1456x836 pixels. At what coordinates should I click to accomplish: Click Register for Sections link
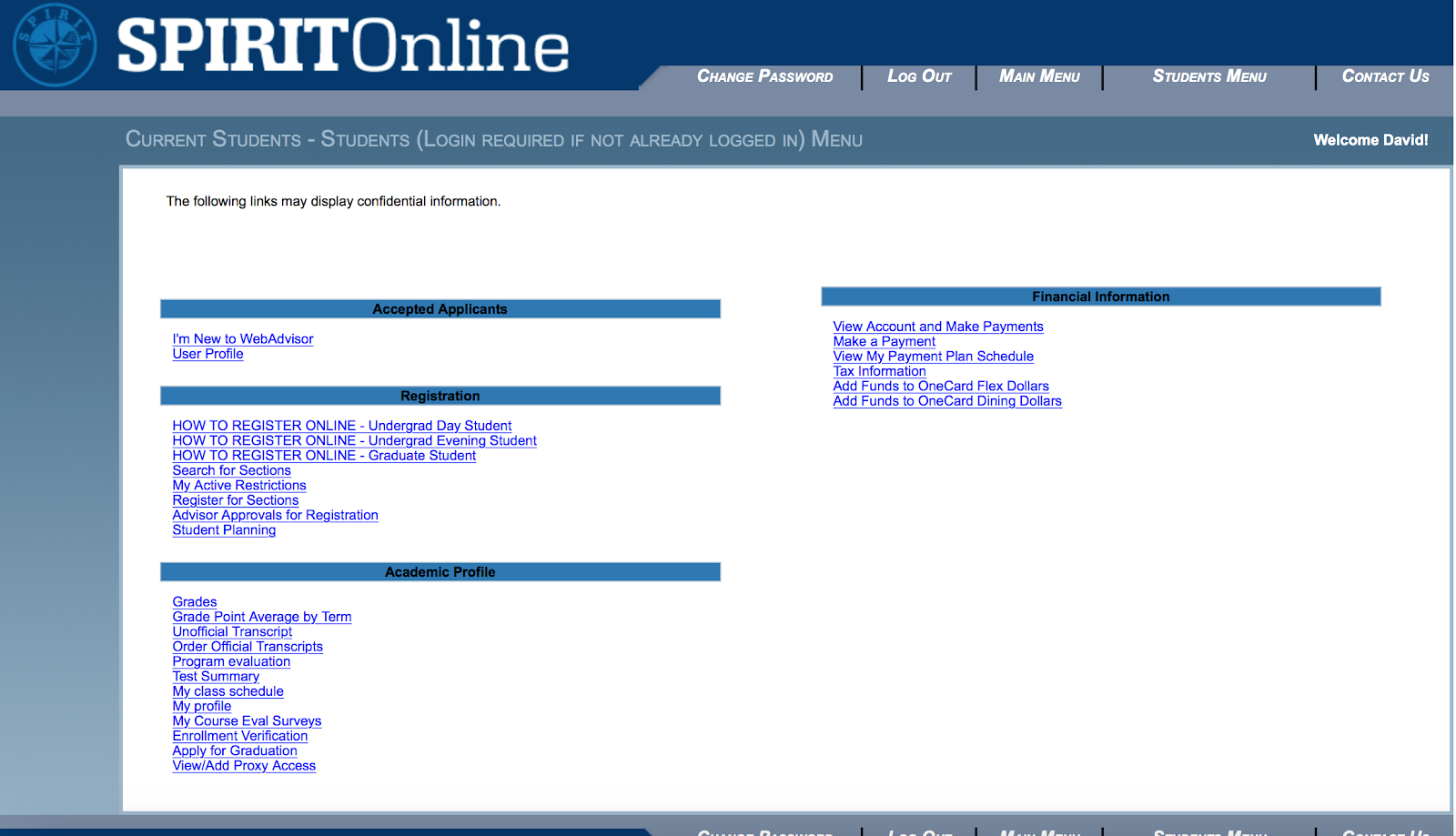click(236, 500)
